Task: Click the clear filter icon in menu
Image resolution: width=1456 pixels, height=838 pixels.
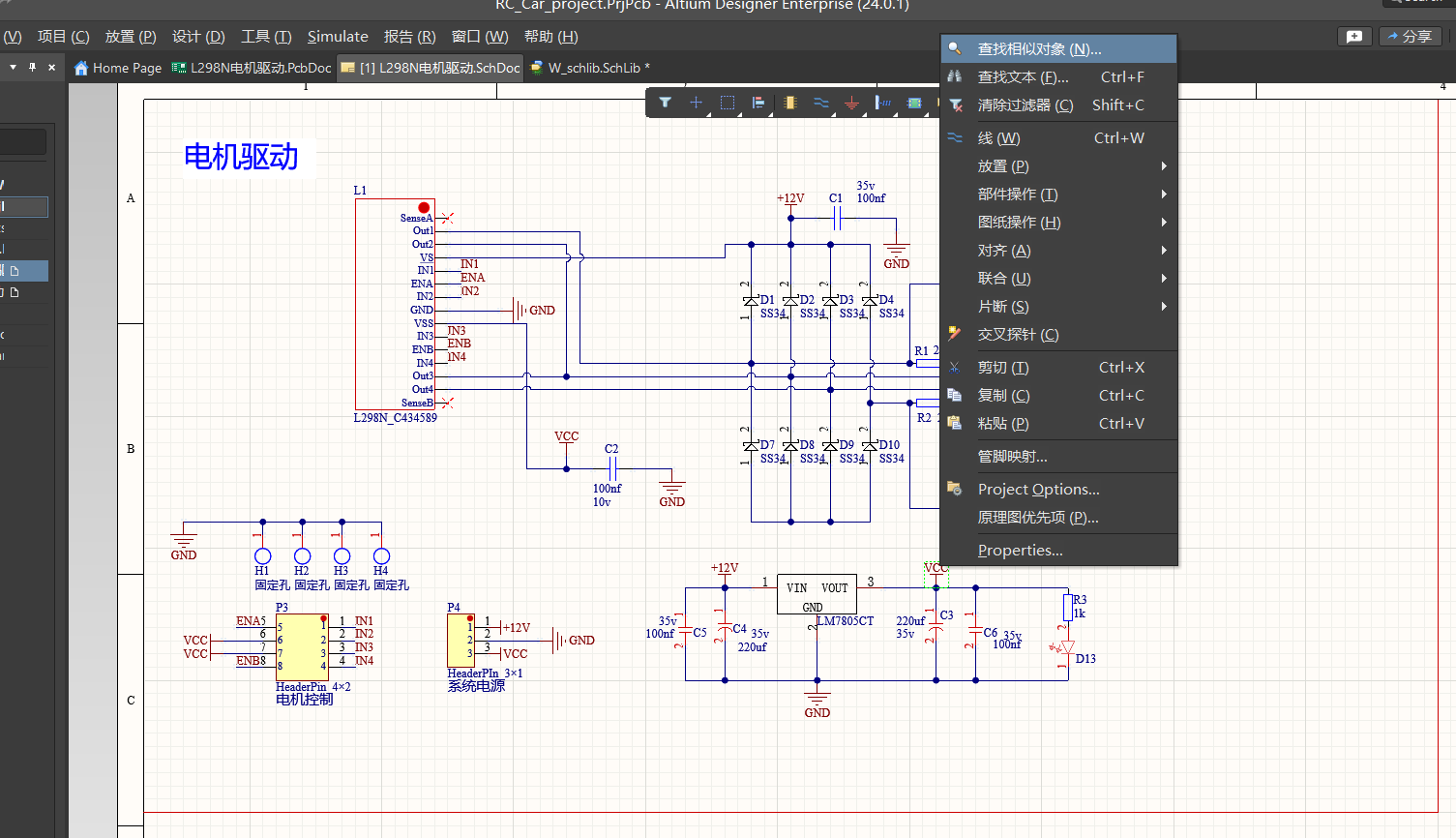Action: tap(955, 105)
